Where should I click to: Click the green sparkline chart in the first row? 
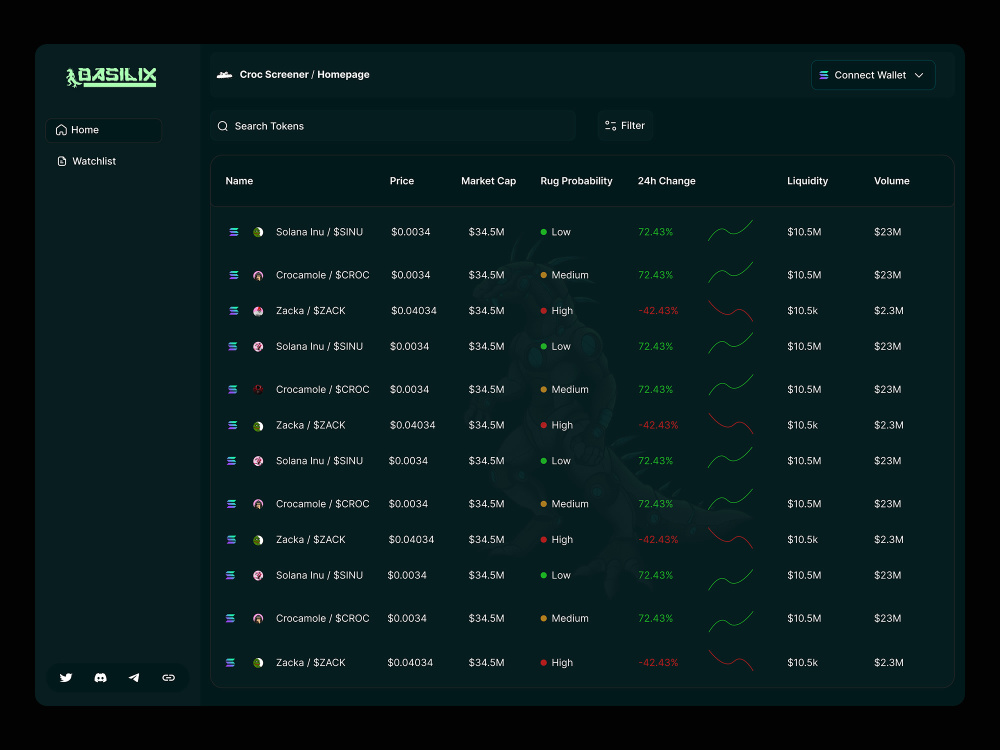[730, 230]
